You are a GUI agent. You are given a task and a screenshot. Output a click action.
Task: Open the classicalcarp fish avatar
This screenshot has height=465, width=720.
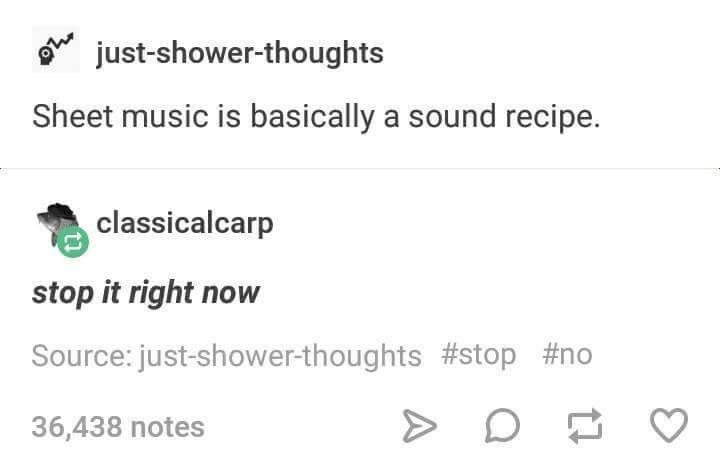57,219
